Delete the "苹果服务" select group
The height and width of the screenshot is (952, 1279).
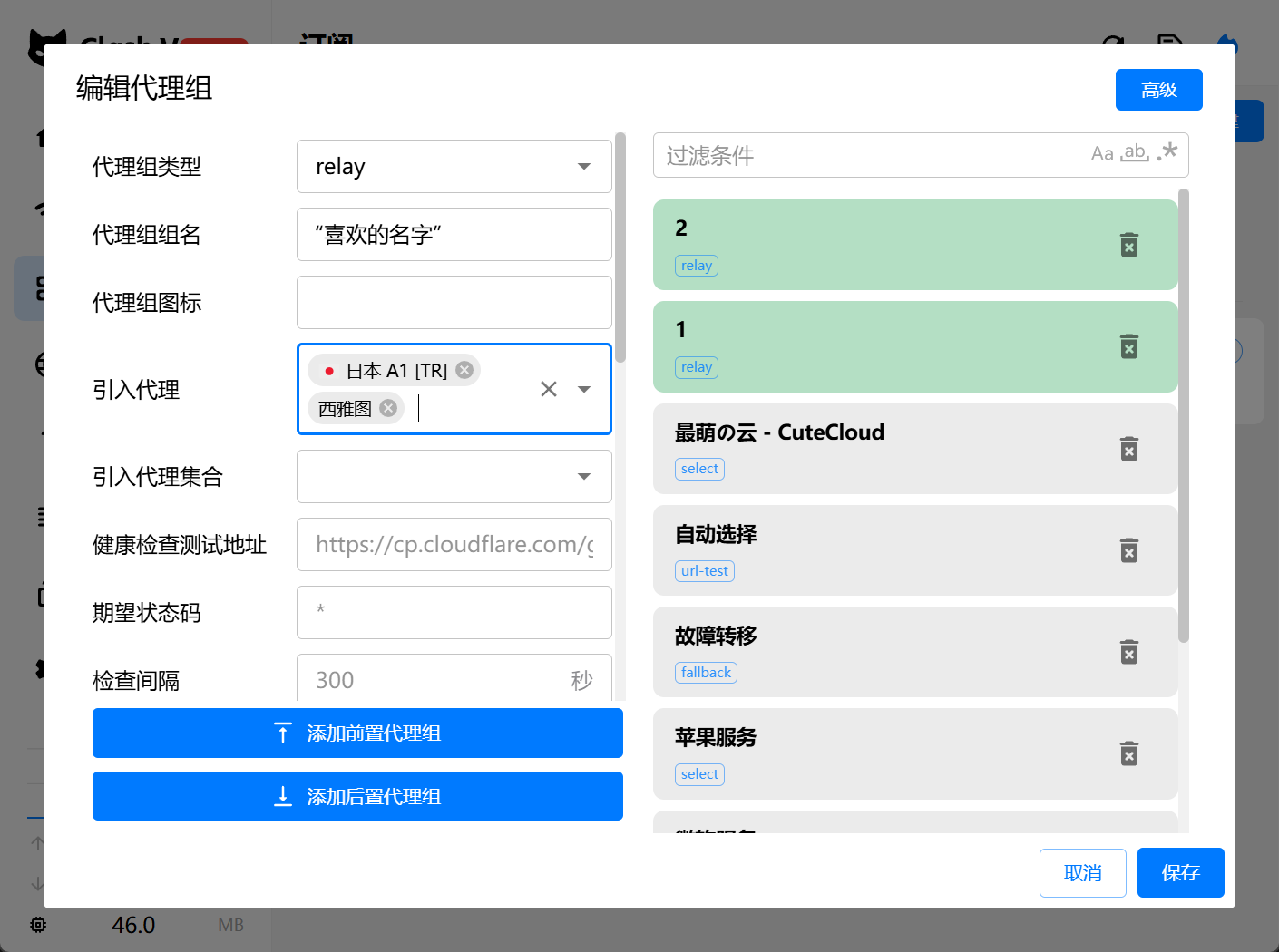1129,753
